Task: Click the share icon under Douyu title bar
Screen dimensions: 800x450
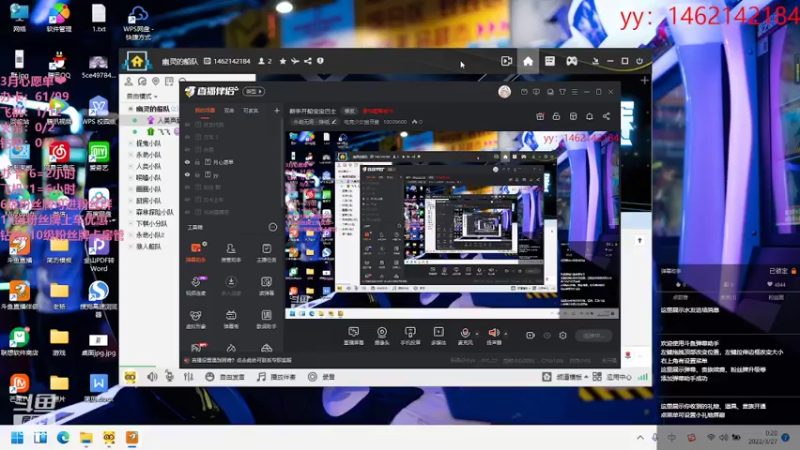Action: [x=606, y=116]
